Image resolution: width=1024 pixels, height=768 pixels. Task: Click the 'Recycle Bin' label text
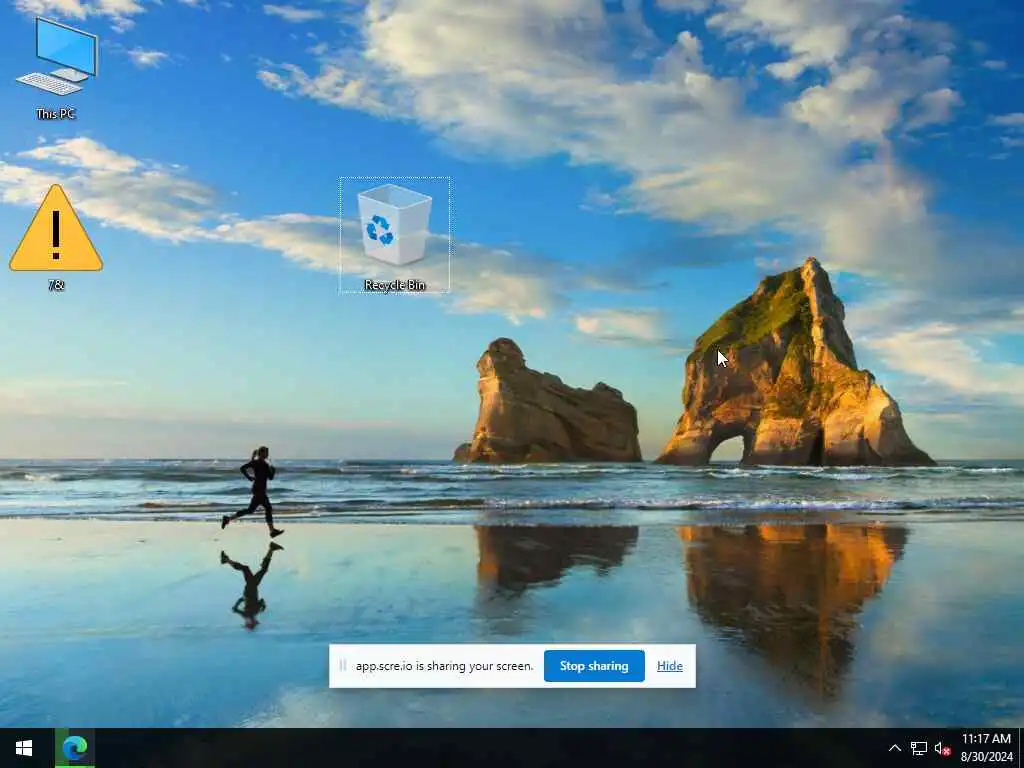[394, 285]
